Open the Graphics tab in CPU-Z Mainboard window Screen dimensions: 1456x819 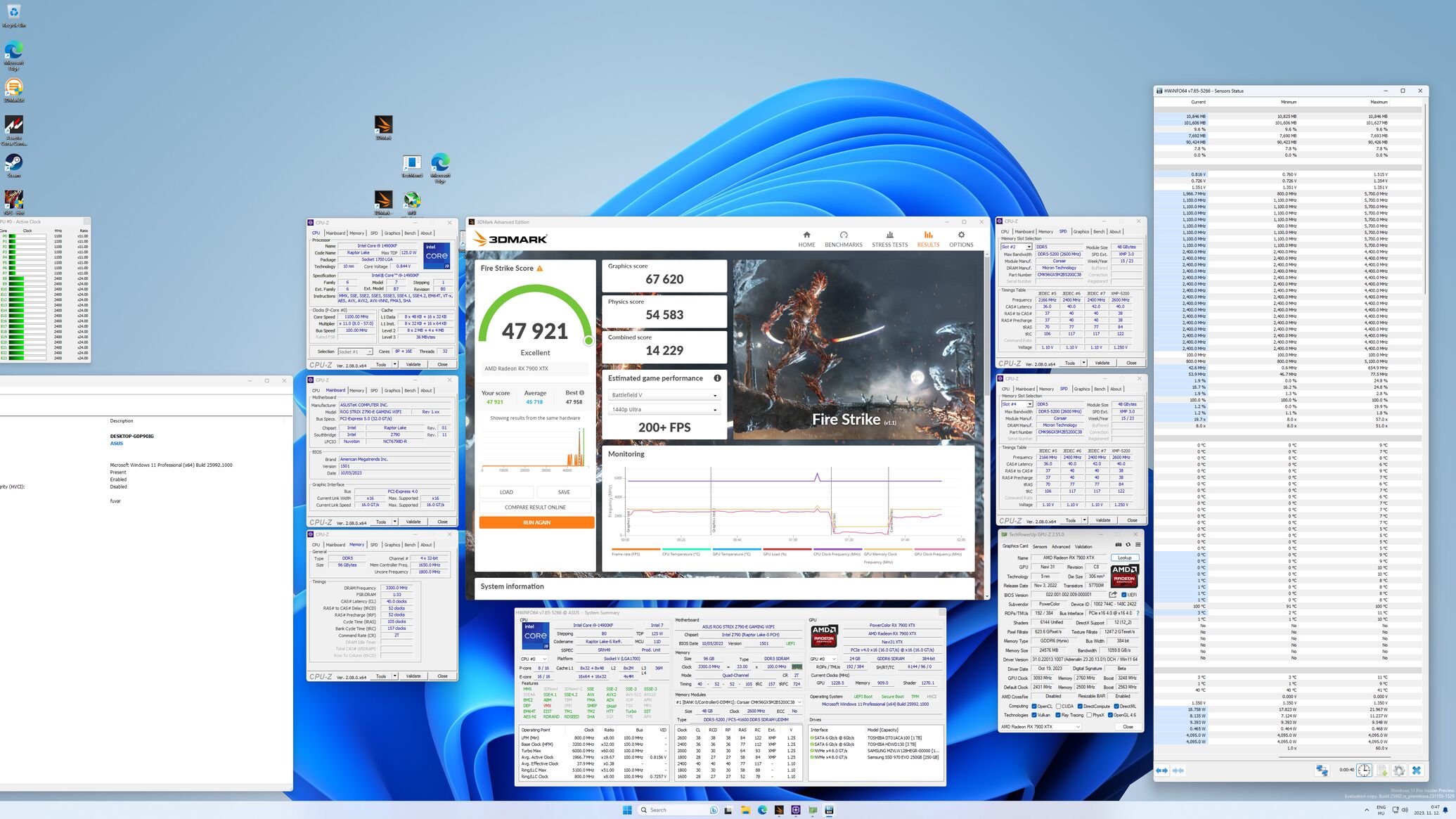(392, 391)
